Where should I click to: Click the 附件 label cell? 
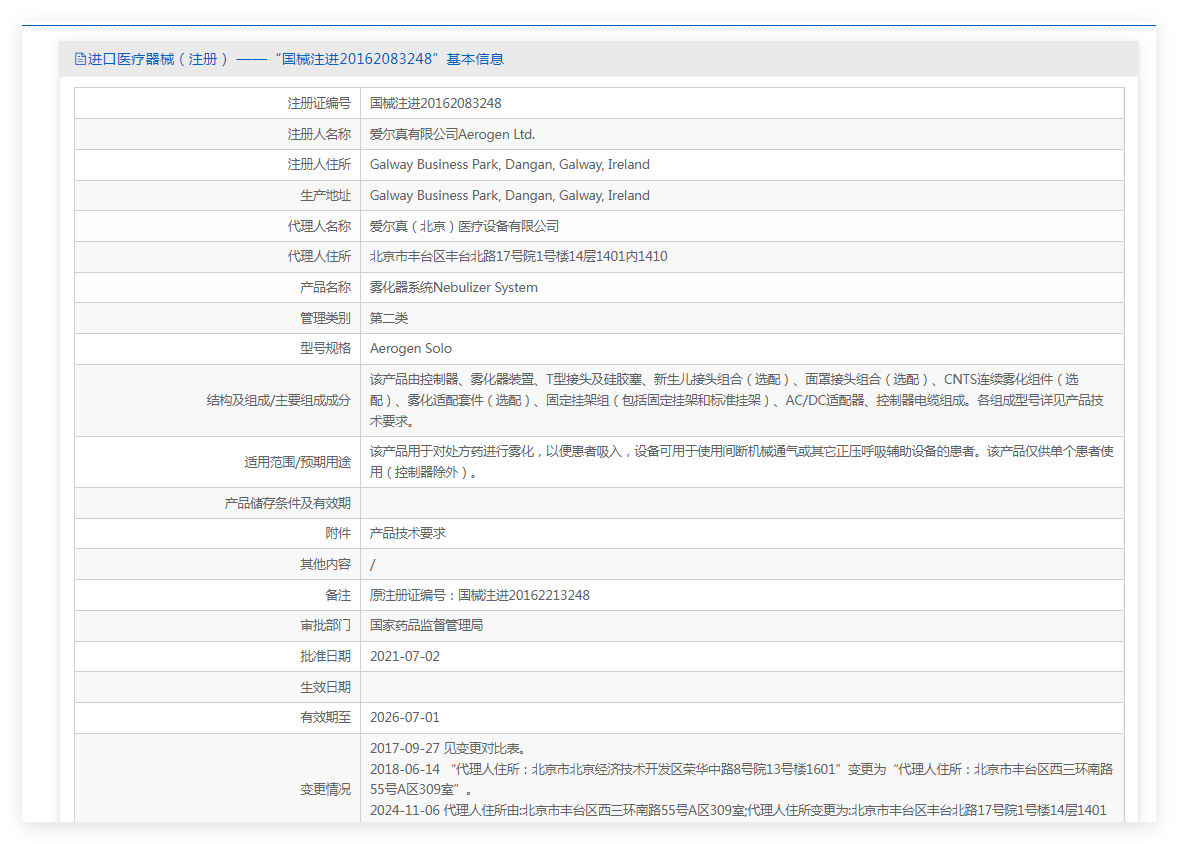pyautogui.click(x=217, y=533)
